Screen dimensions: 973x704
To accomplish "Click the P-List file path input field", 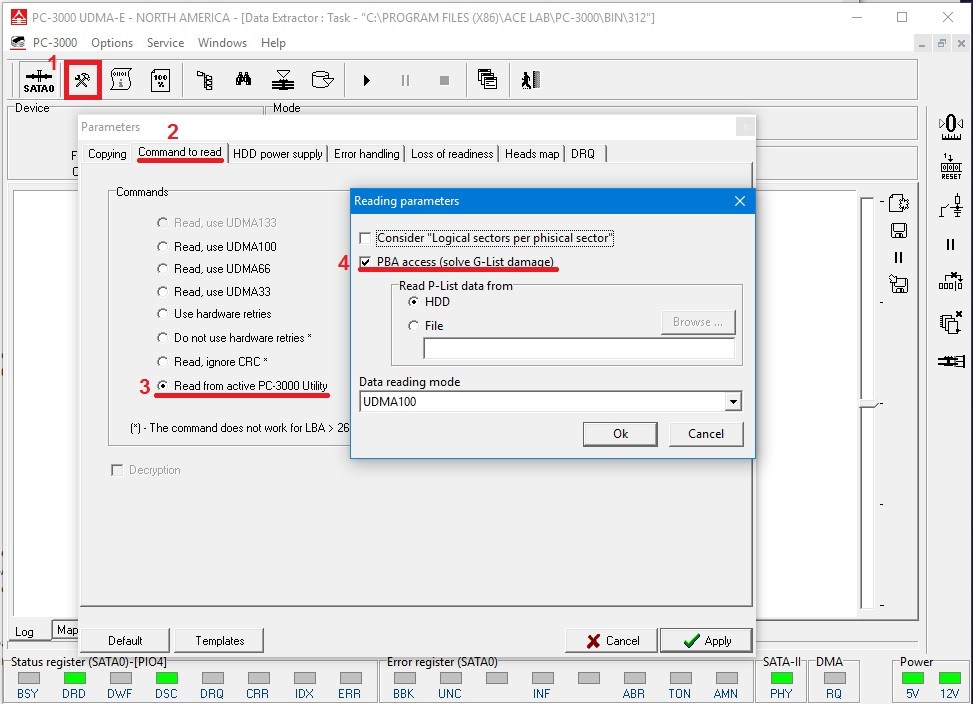I will pyautogui.click(x=578, y=348).
